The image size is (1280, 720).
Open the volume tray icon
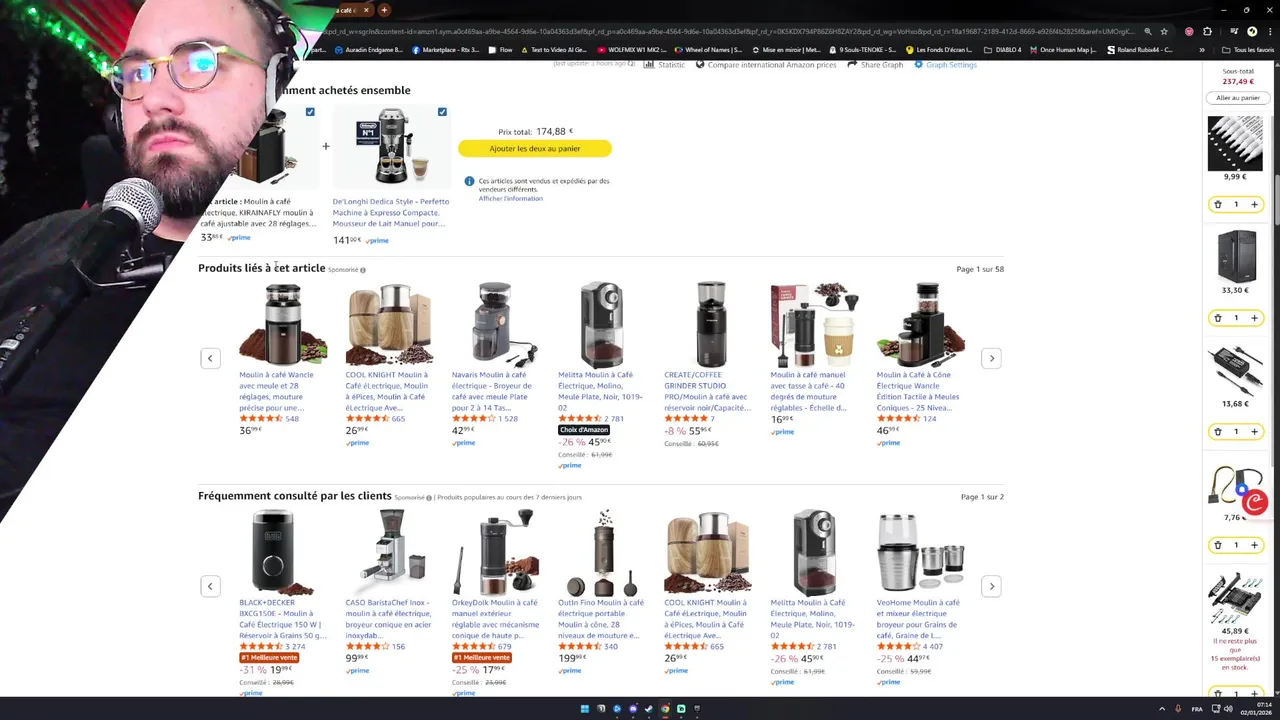(1229, 709)
